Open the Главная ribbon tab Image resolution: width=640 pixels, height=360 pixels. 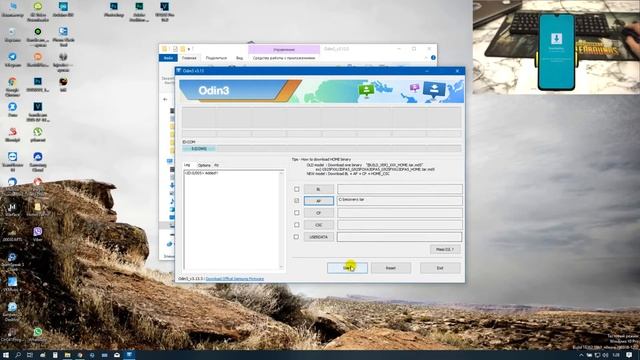189,58
